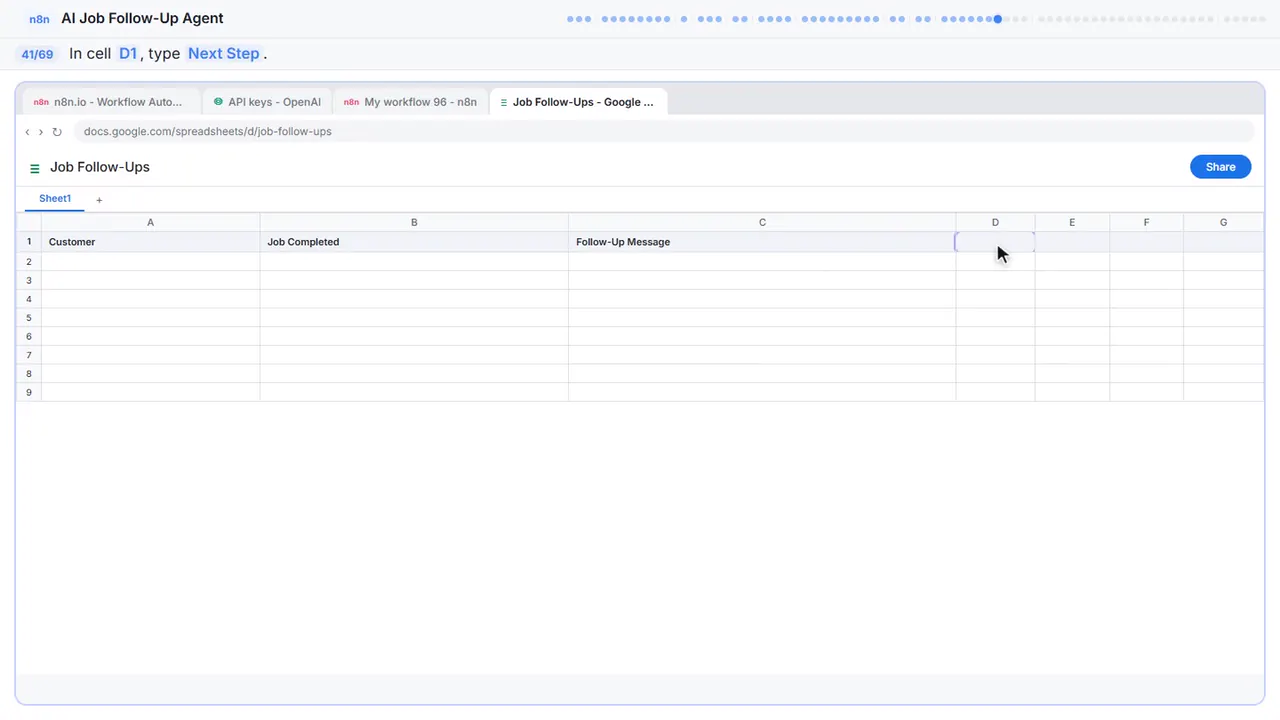Reload the page with the refresh icon
This screenshot has width=1280, height=720.
tap(57, 132)
